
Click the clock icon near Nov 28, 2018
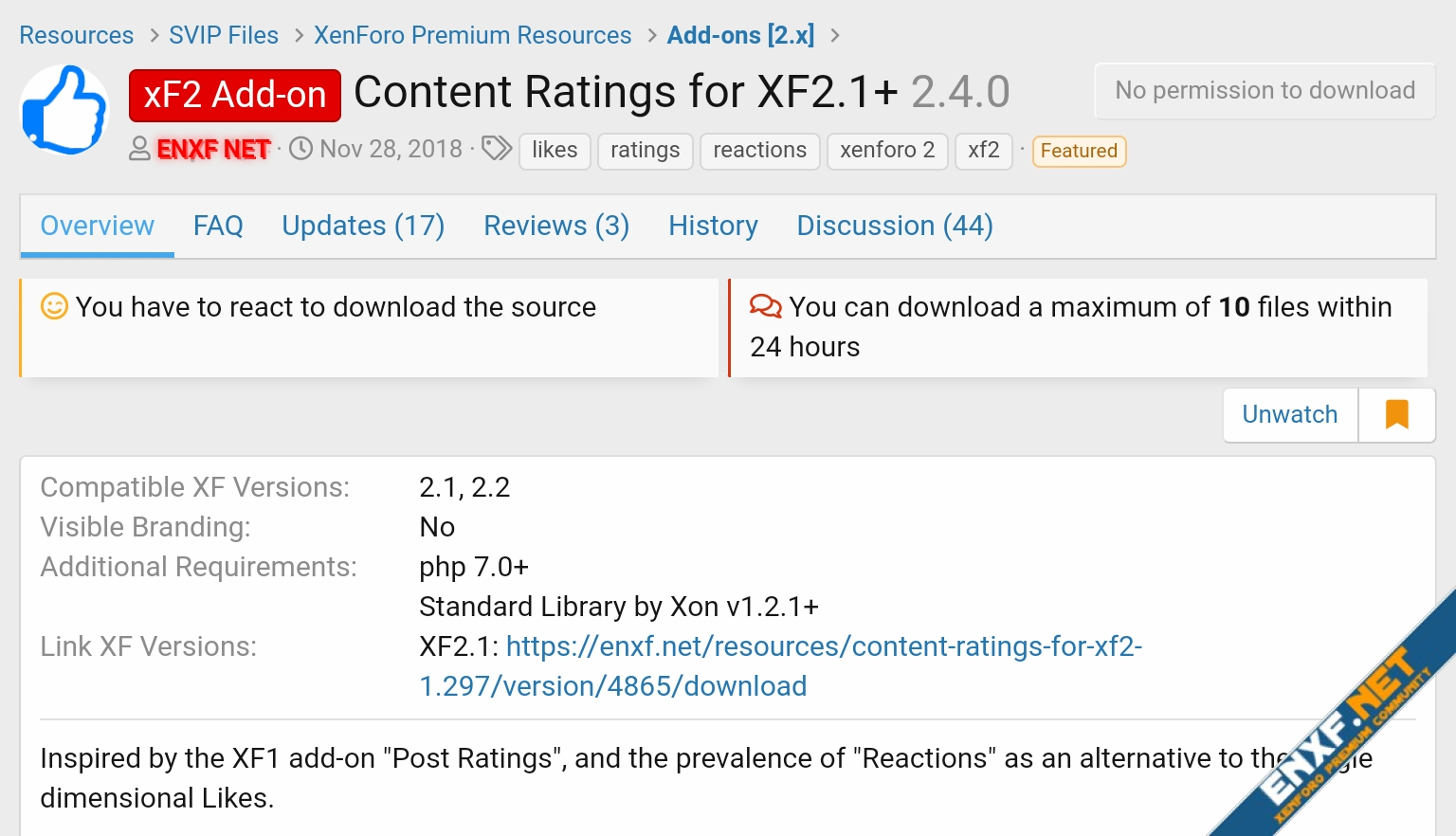click(x=300, y=149)
